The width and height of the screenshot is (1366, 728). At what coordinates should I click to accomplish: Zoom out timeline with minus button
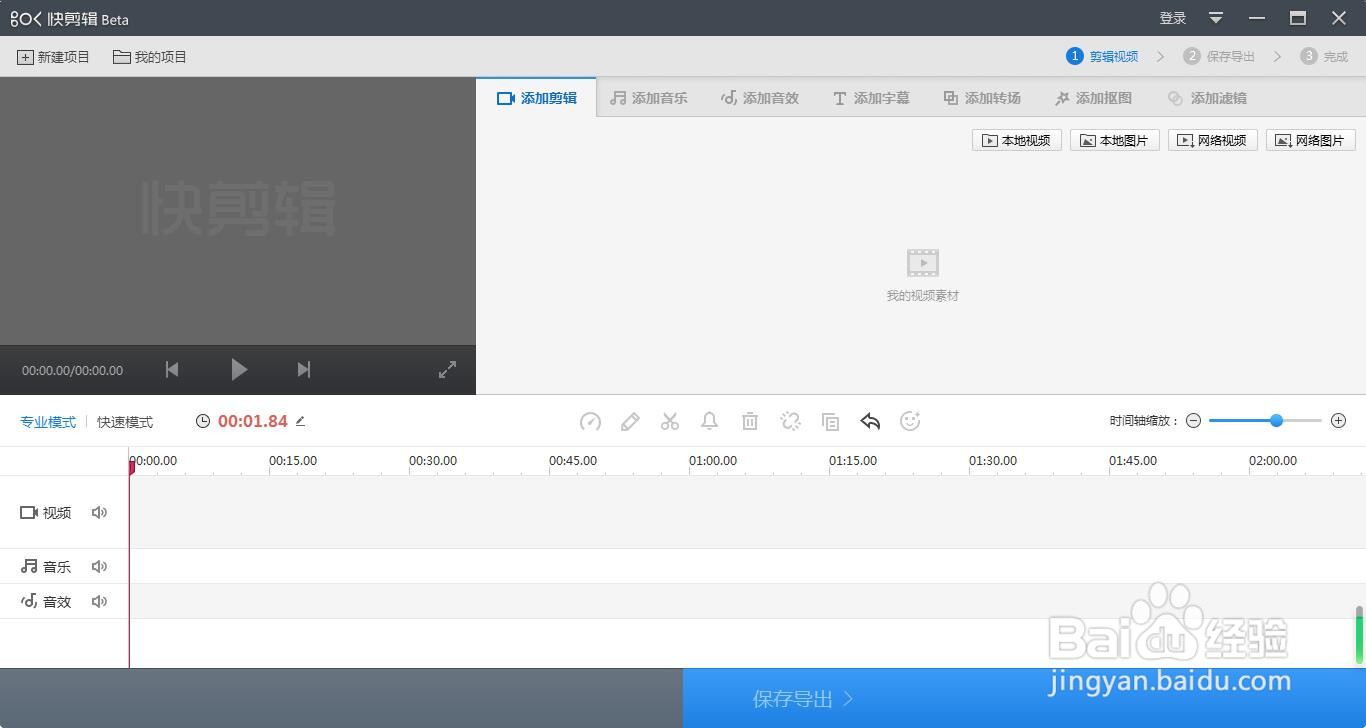pyautogui.click(x=1193, y=421)
